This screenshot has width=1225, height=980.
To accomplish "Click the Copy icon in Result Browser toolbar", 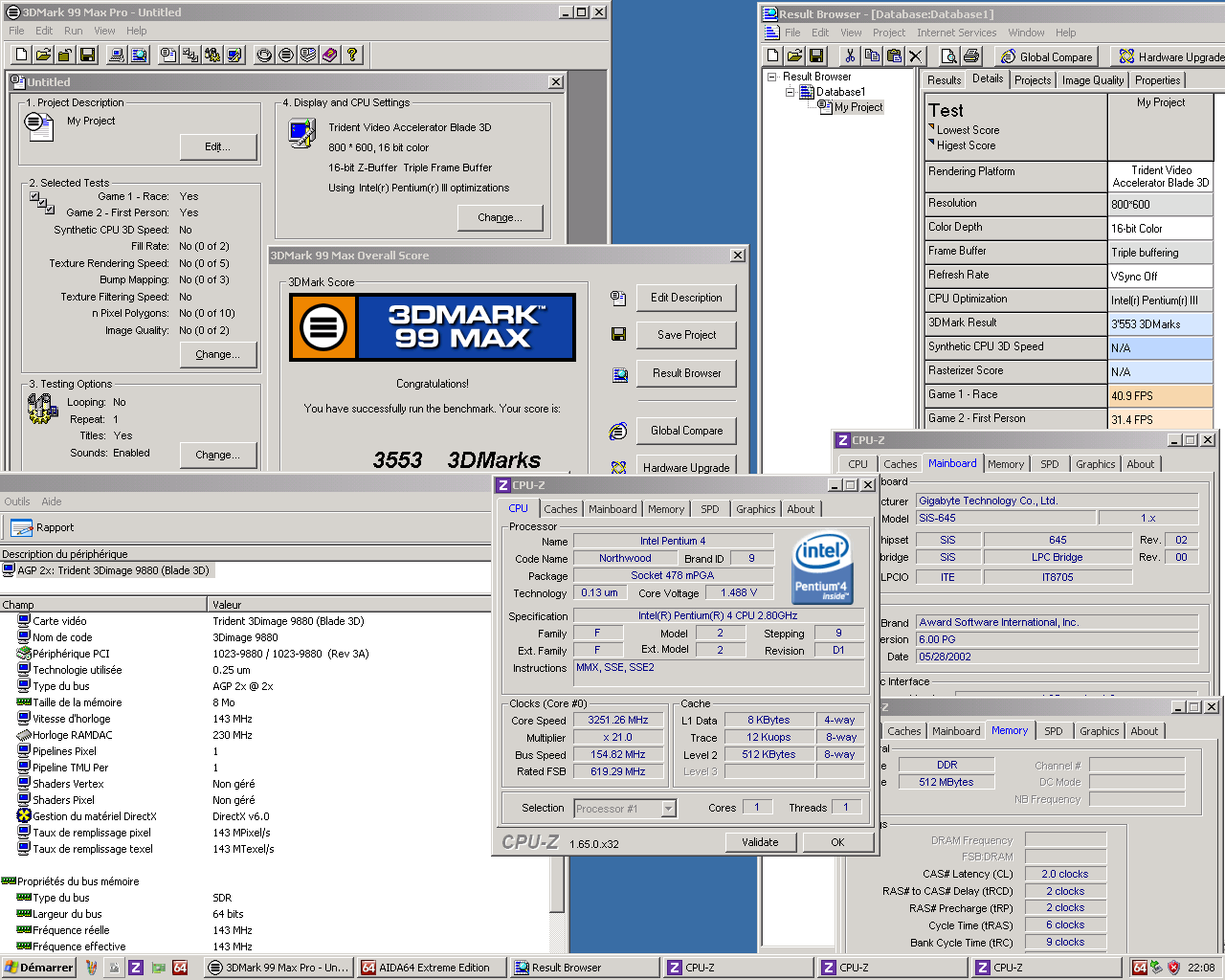I will [x=872, y=56].
